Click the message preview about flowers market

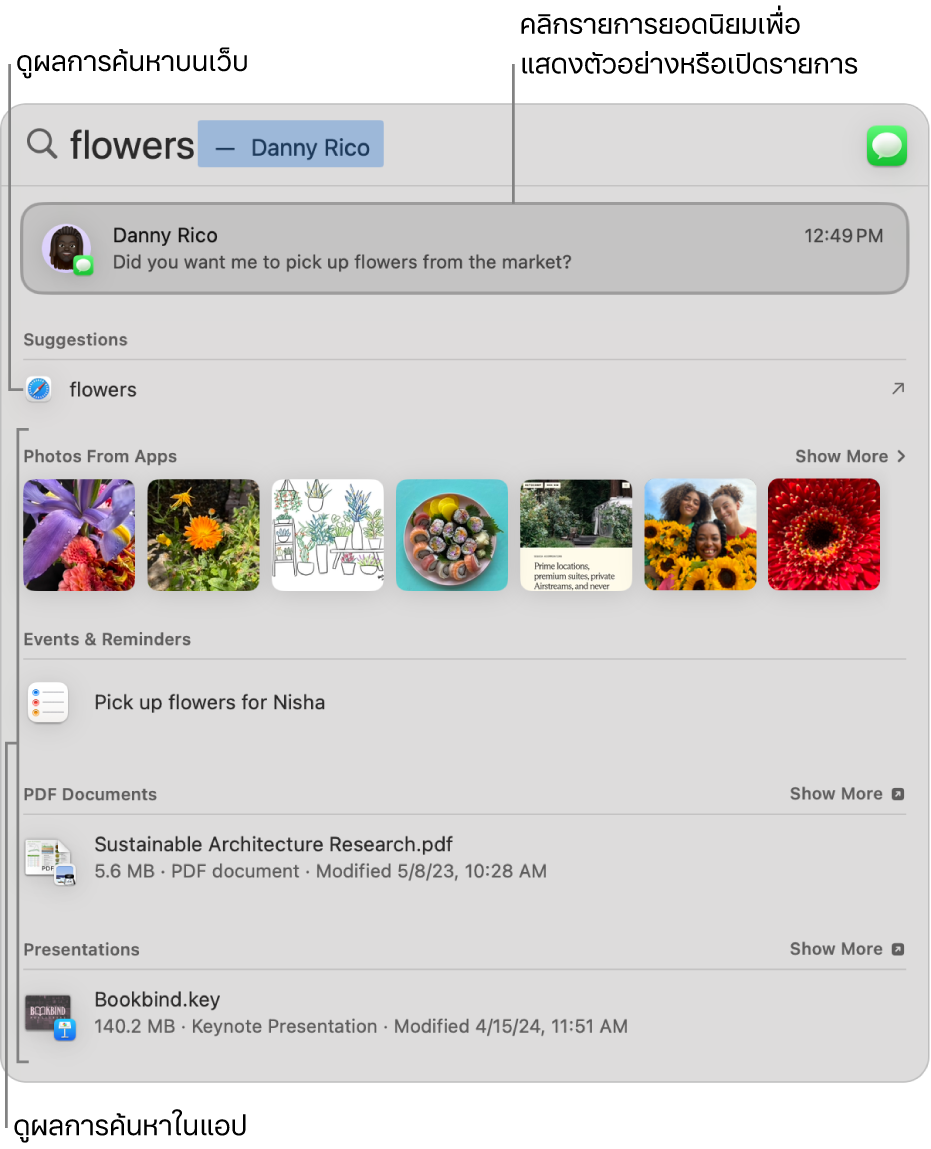click(342, 262)
